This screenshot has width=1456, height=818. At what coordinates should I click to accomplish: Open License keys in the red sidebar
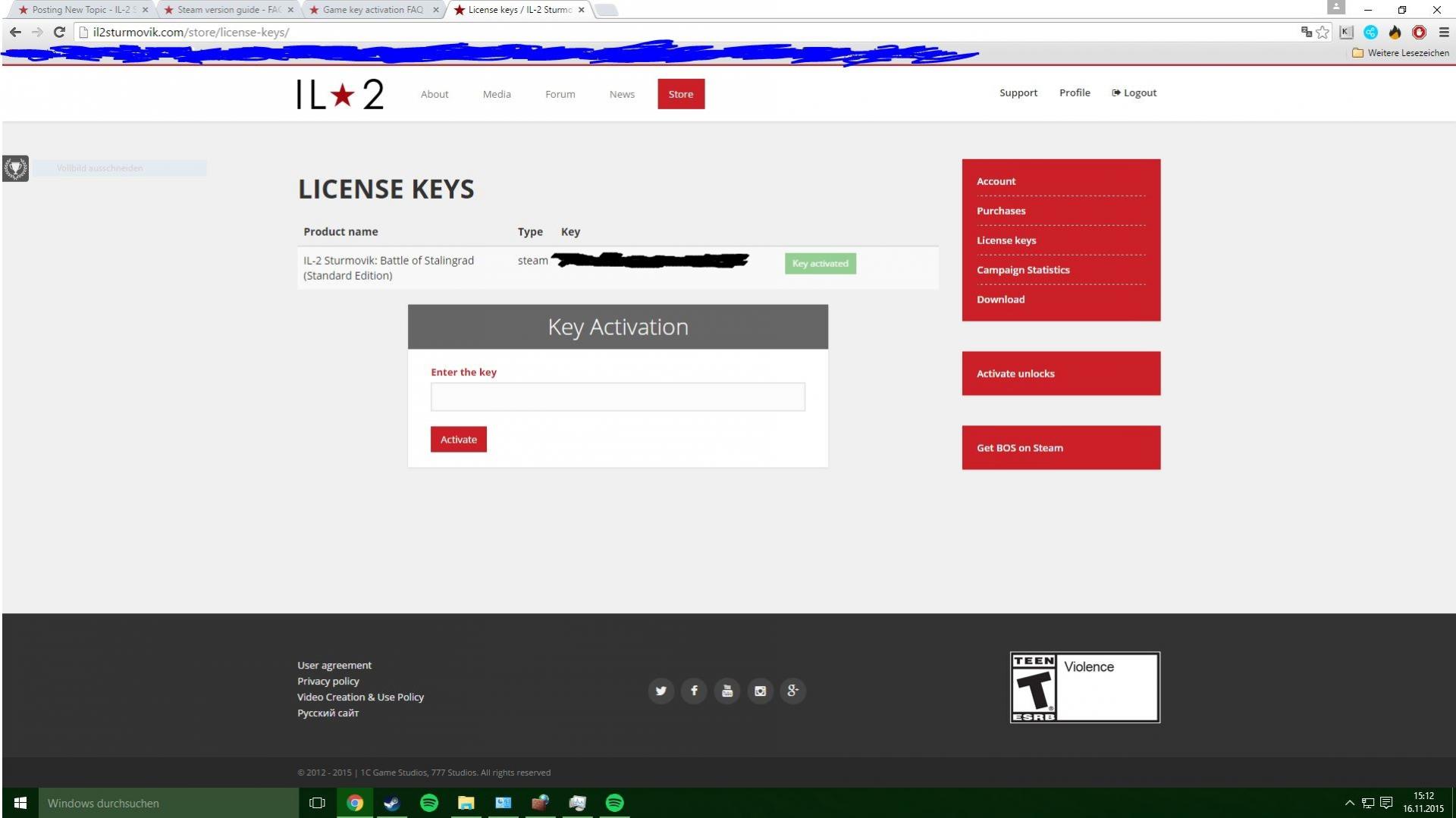click(1006, 240)
